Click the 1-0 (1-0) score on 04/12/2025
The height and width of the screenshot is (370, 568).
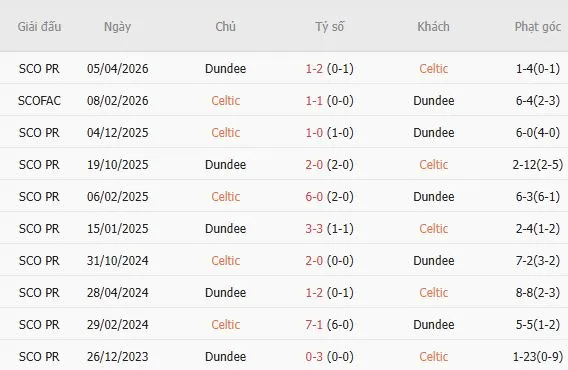(x=329, y=133)
